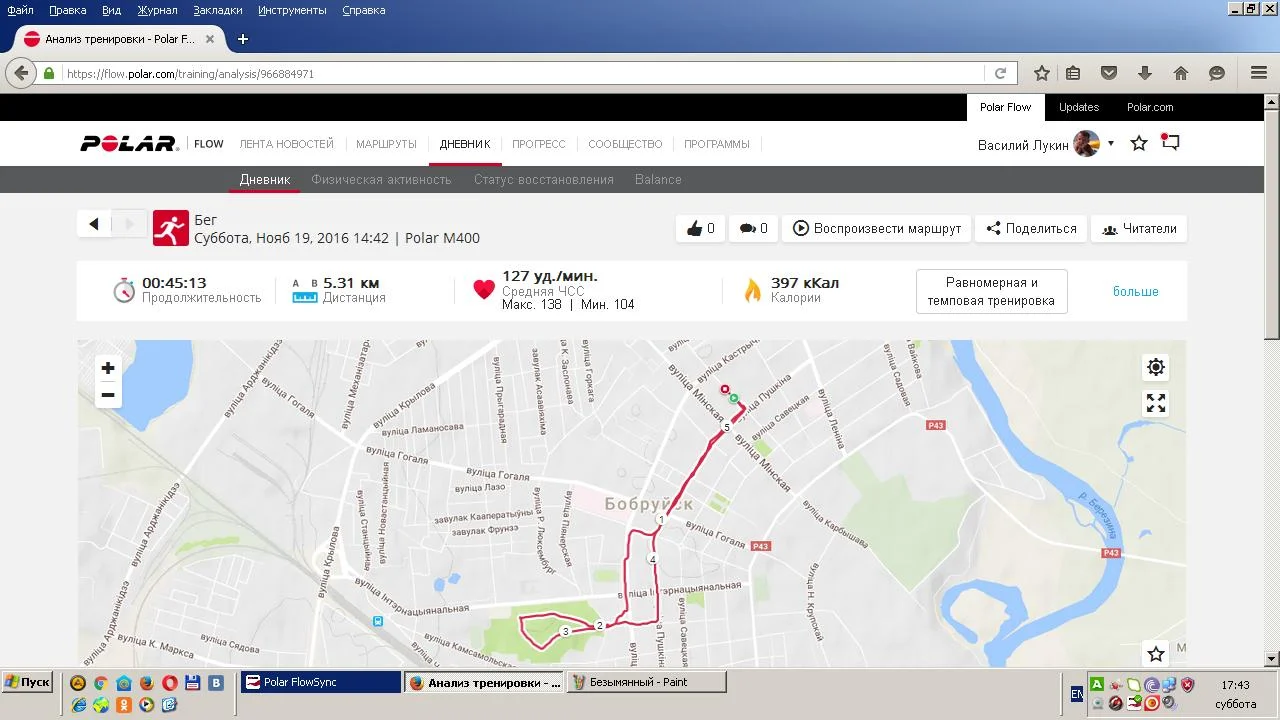Zoom out on the map
1280x720 pixels.
[108, 395]
